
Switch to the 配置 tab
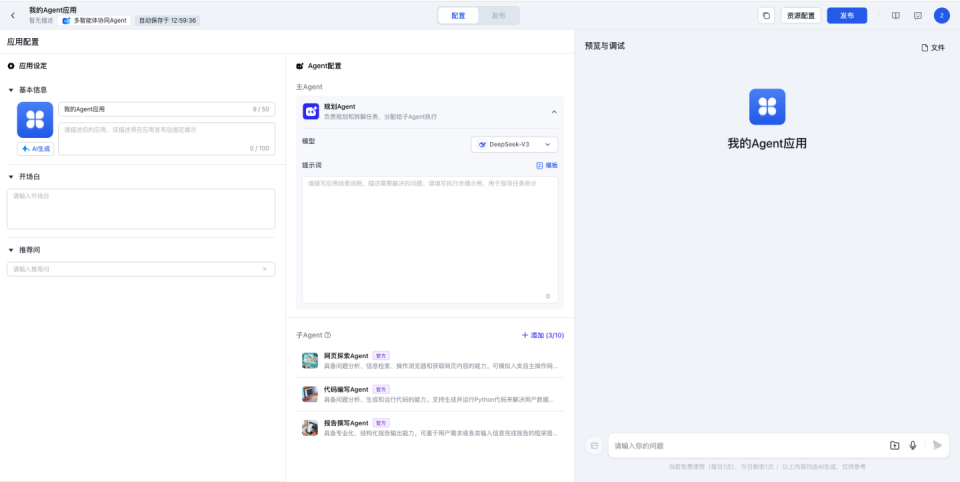458,16
